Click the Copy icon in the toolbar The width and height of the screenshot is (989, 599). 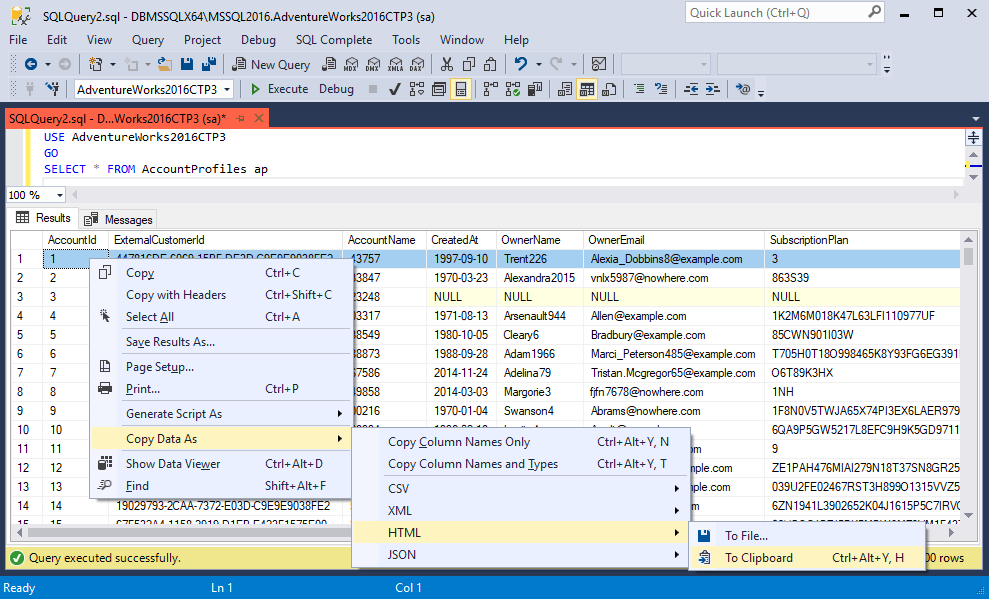[469, 64]
